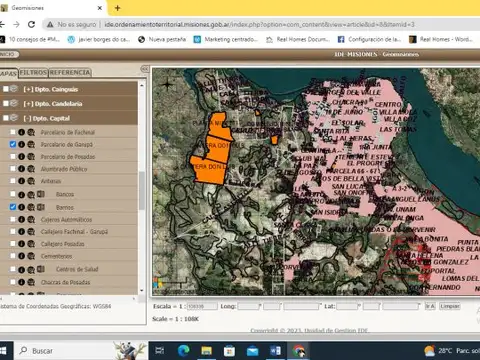
Task: Collapse the side panel with double arrow
Action: [x=145, y=69]
